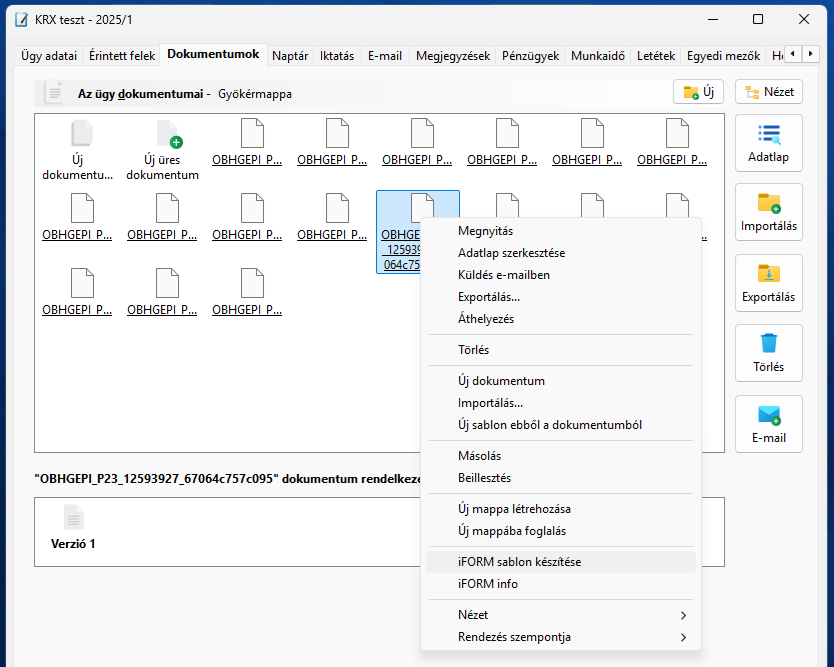Click the Adatlap icon in the sidebar

pyautogui.click(x=769, y=143)
